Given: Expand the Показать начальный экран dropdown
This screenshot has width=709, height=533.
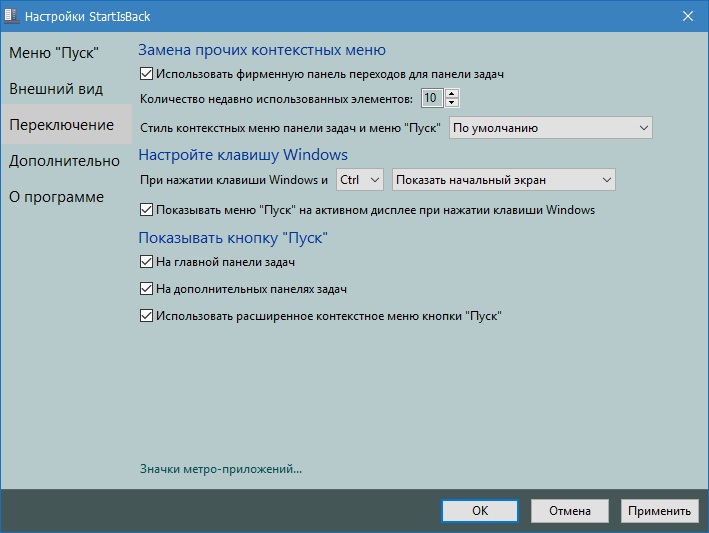Looking at the screenshot, I should pyautogui.click(x=503, y=180).
